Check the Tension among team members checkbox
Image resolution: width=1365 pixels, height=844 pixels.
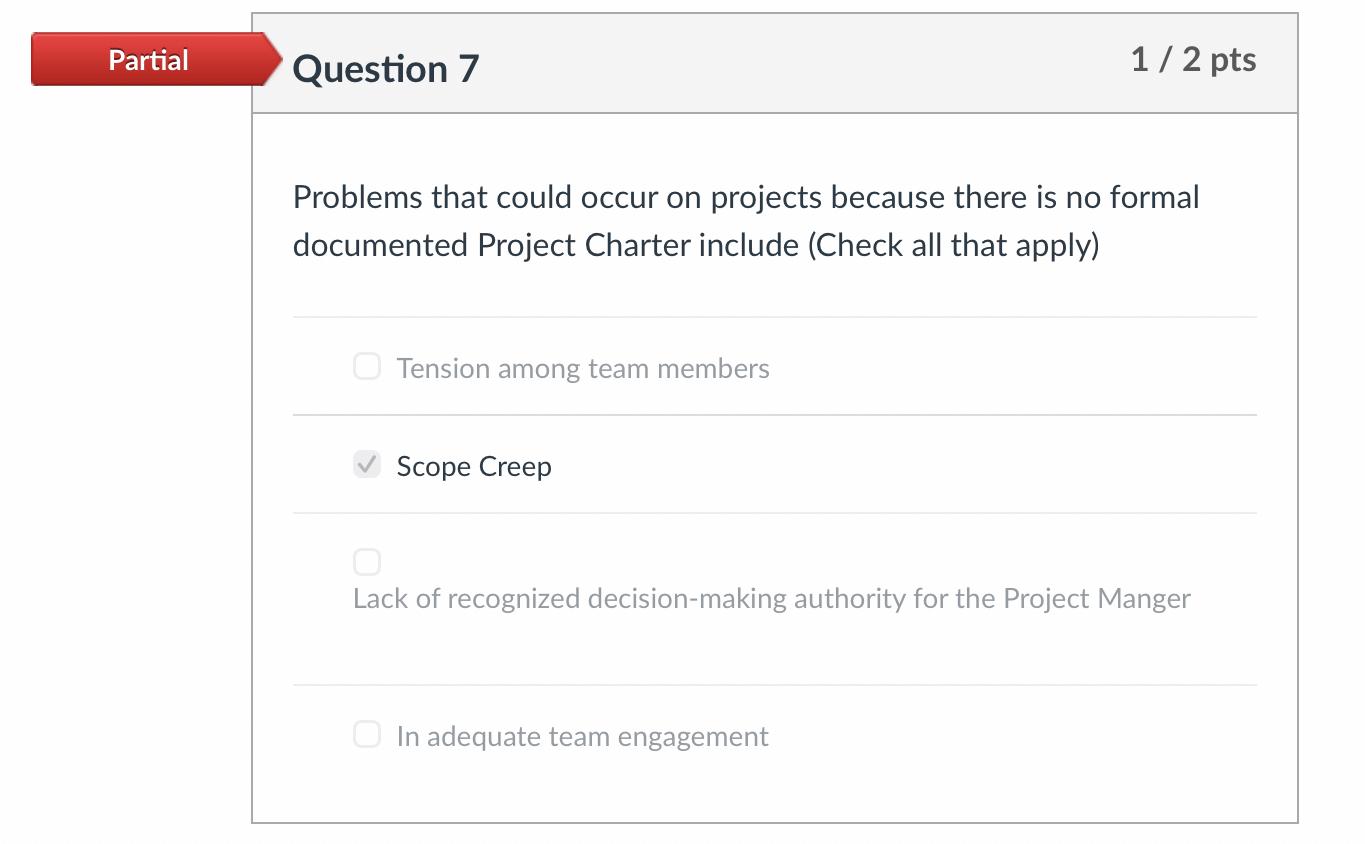click(366, 366)
